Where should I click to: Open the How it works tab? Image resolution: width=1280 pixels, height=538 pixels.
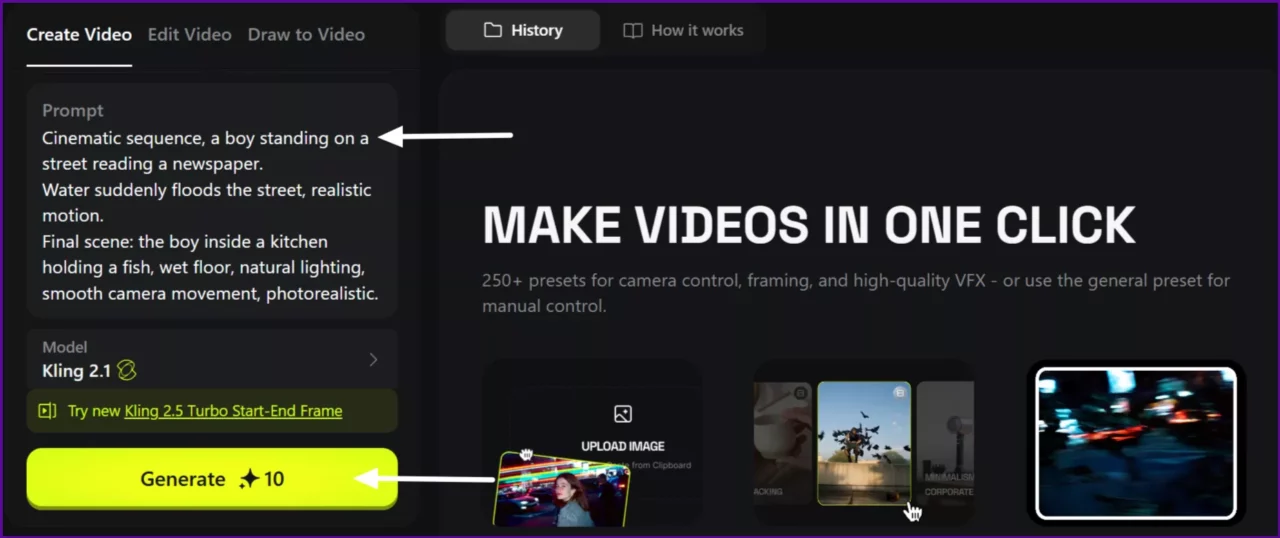[x=684, y=30]
